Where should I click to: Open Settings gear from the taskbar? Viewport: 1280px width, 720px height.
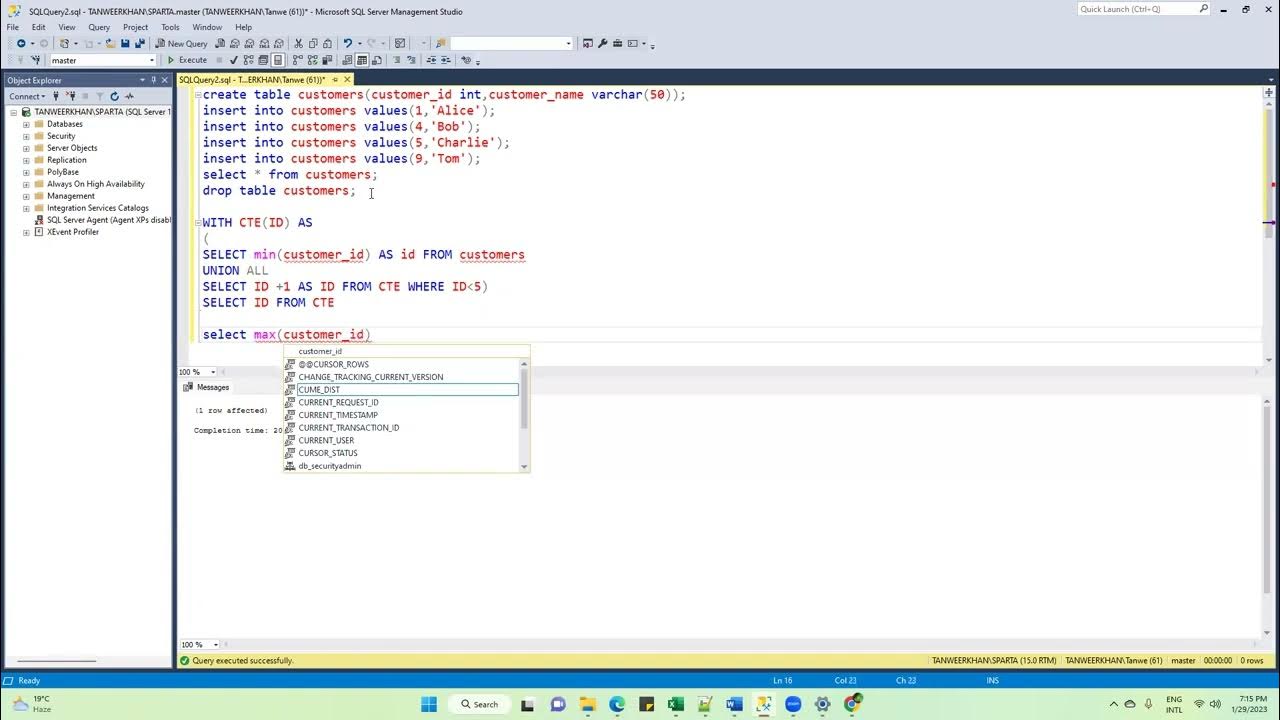coord(823,704)
